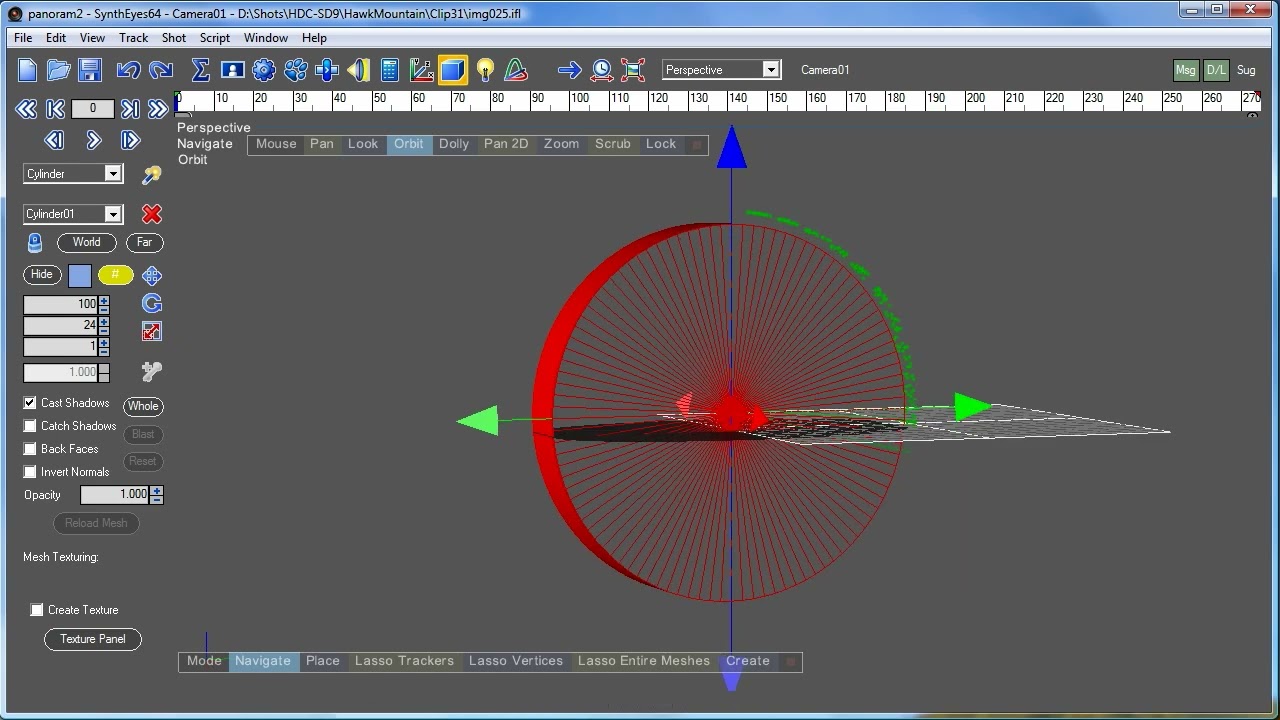Open the 3D room blue cube icon

452,70
